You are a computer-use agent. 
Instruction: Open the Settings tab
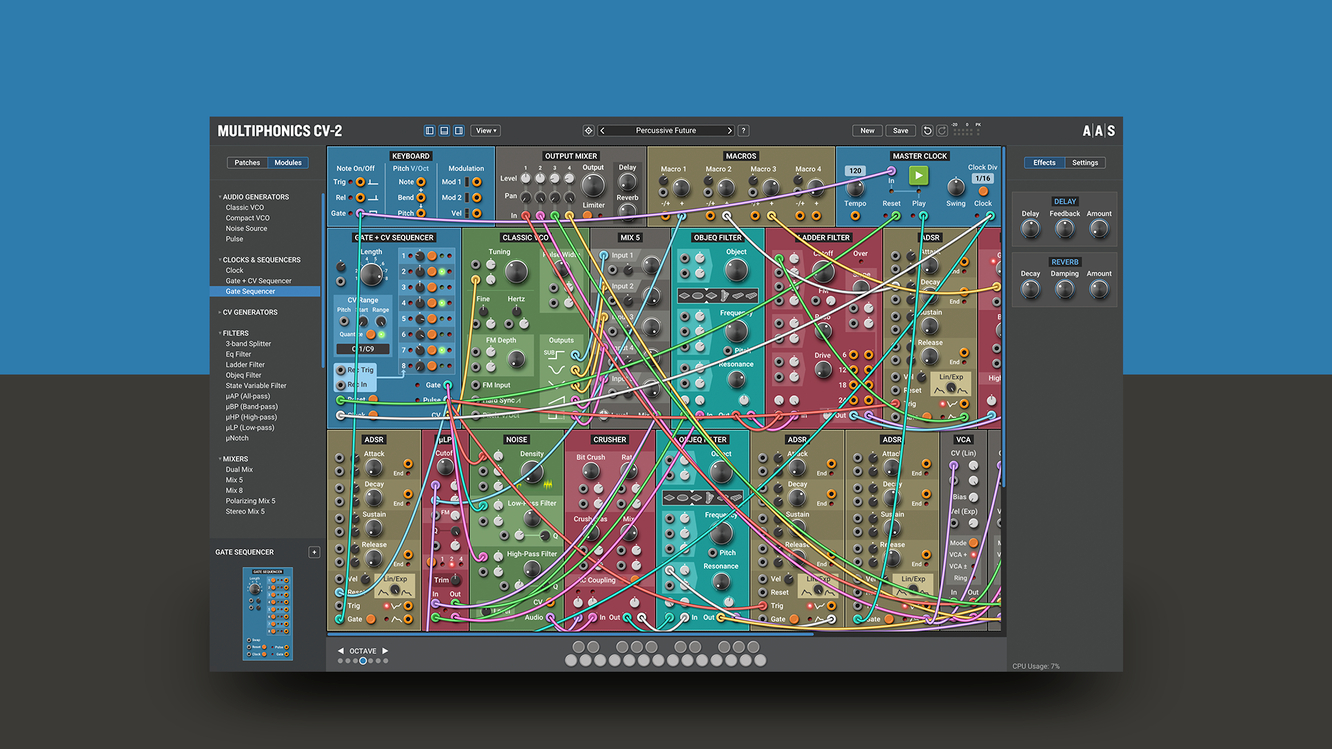coord(1085,163)
